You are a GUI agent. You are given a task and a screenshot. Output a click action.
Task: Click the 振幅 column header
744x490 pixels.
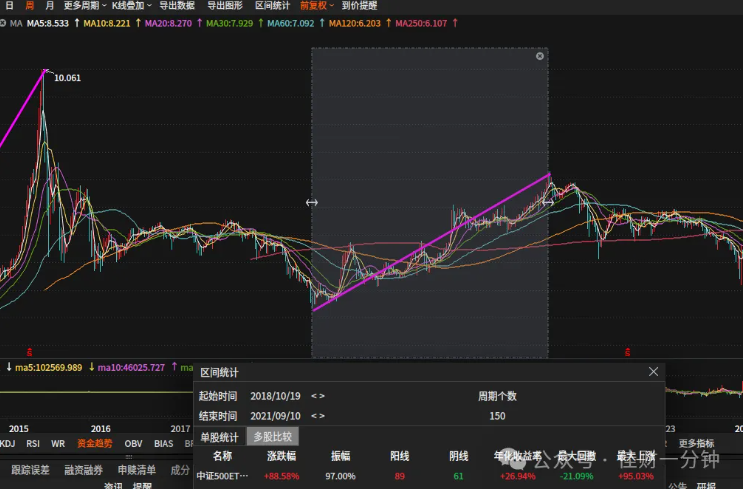tap(341, 456)
